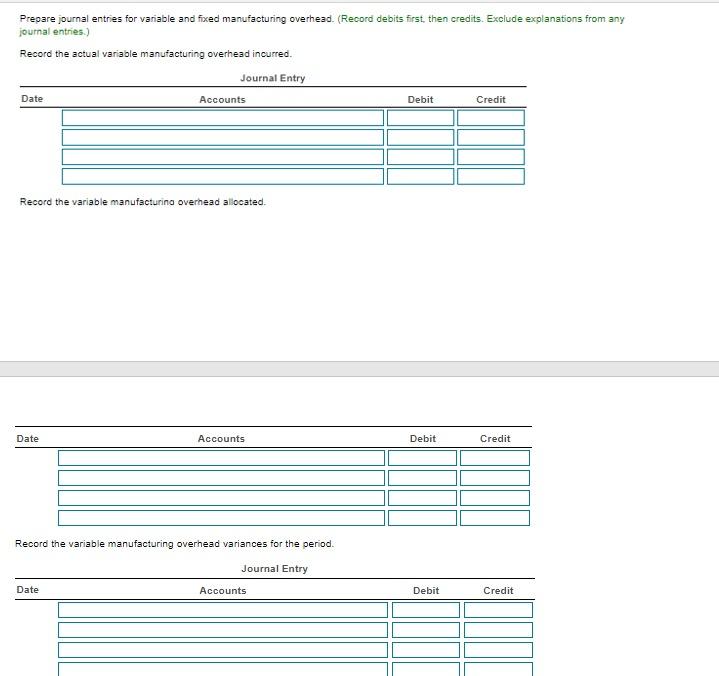Focus third-row Credit field in middle allocated table
Viewport: 719px width, 676px height.
pyautogui.click(x=495, y=498)
